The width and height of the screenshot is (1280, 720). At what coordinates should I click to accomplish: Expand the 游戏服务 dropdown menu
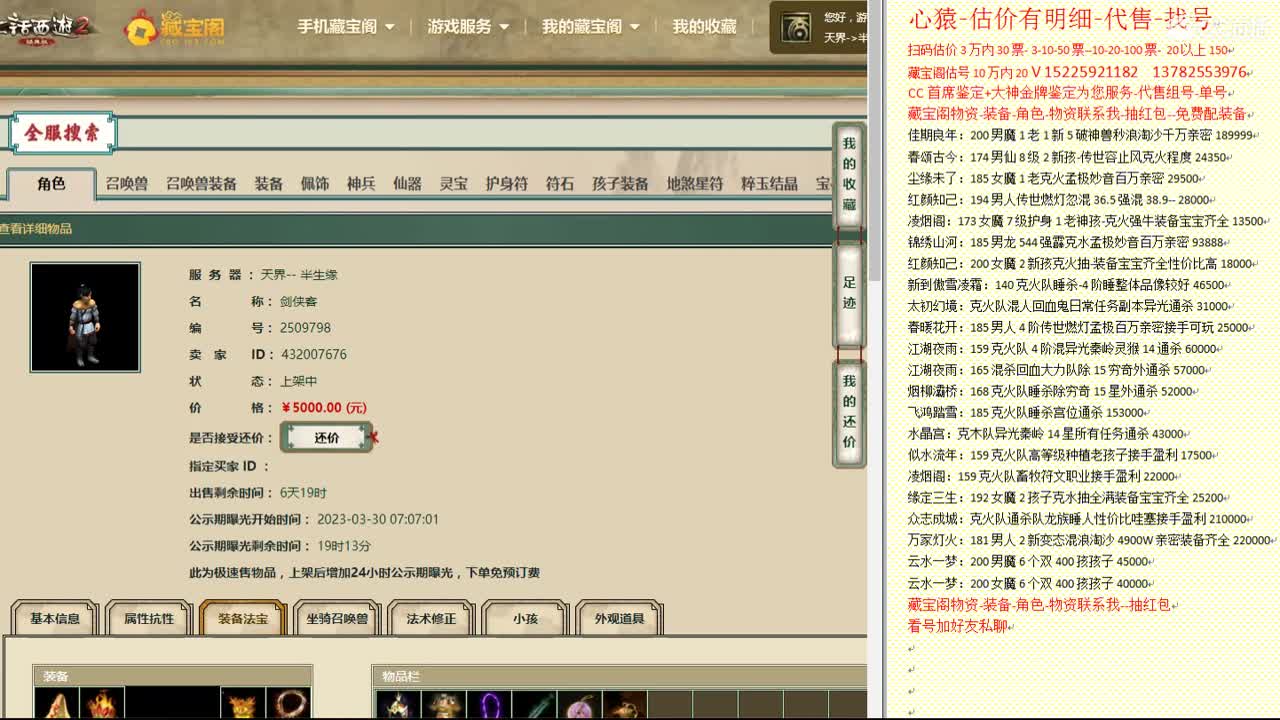467,27
